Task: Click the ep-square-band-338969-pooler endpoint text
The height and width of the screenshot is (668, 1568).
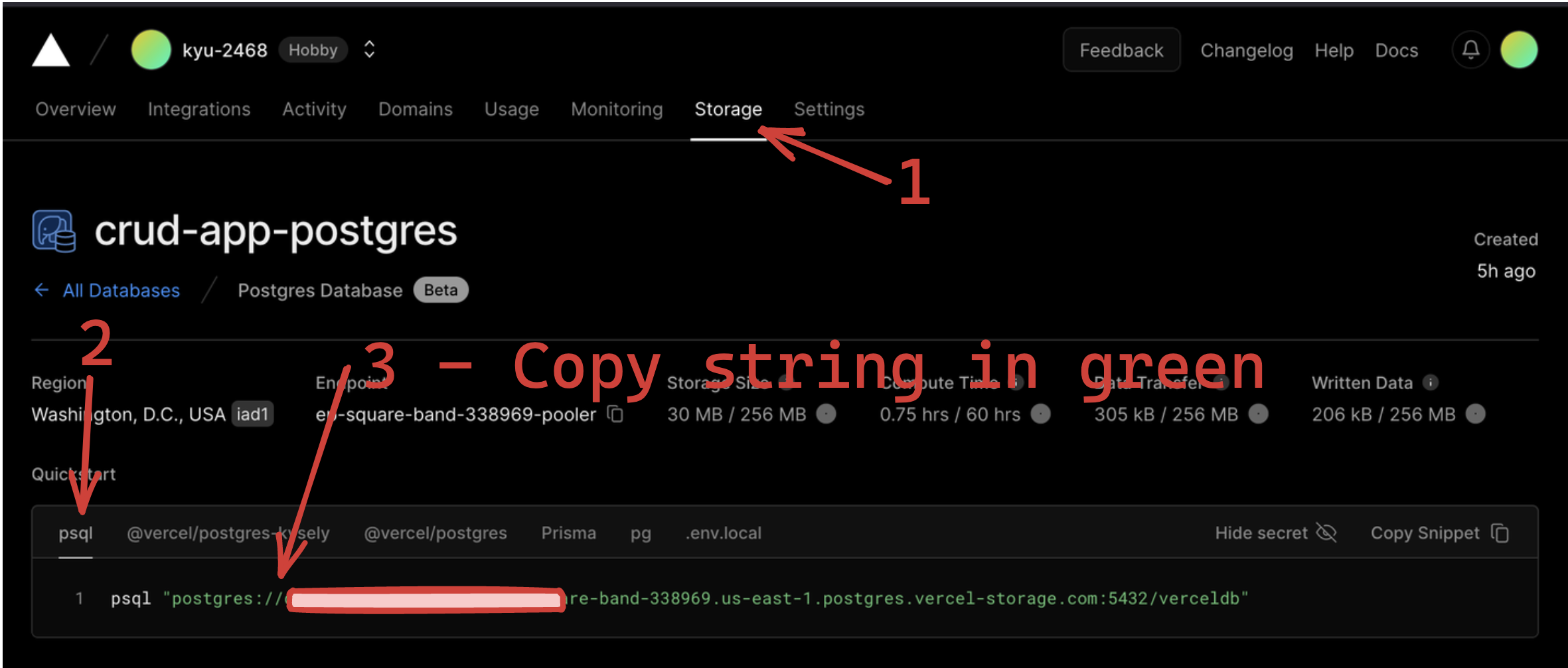Action: pos(455,414)
